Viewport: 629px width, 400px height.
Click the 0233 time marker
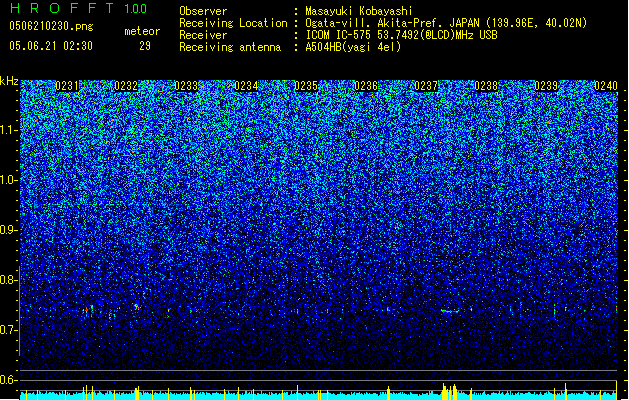coord(186,86)
